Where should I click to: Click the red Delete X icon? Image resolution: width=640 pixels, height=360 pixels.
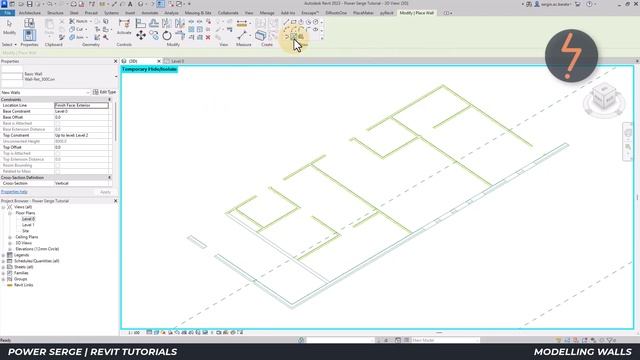pyautogui.click(x=208, y=37)
